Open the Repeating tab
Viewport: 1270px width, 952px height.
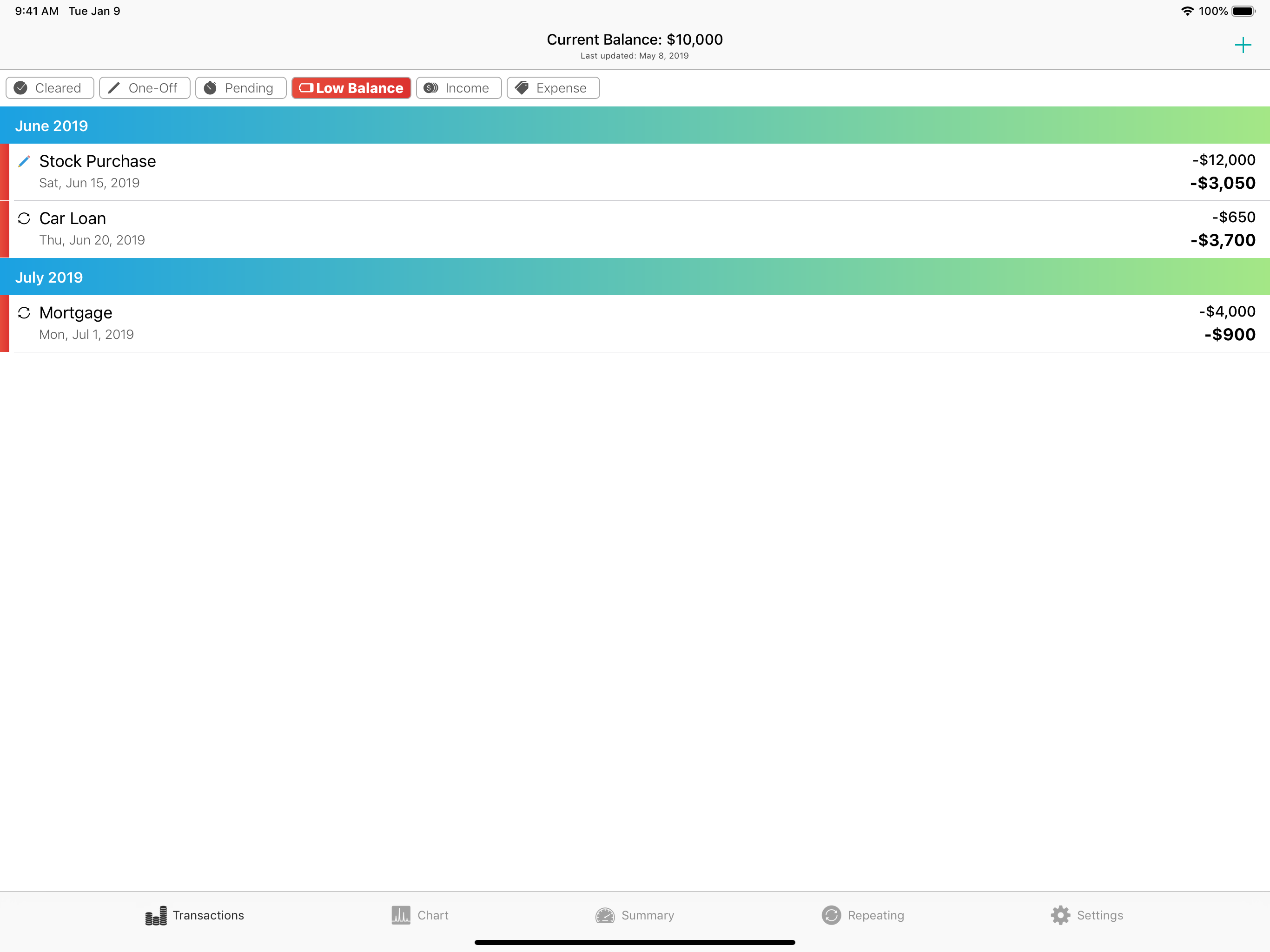pyautogui.click(x=863, y=915)
